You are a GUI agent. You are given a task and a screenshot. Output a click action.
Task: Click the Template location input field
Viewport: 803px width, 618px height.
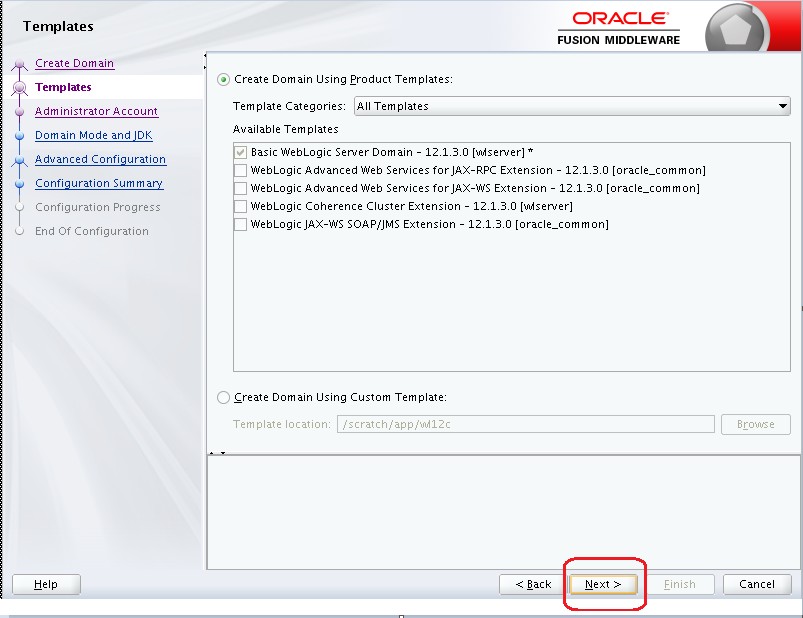click(525, 424)
